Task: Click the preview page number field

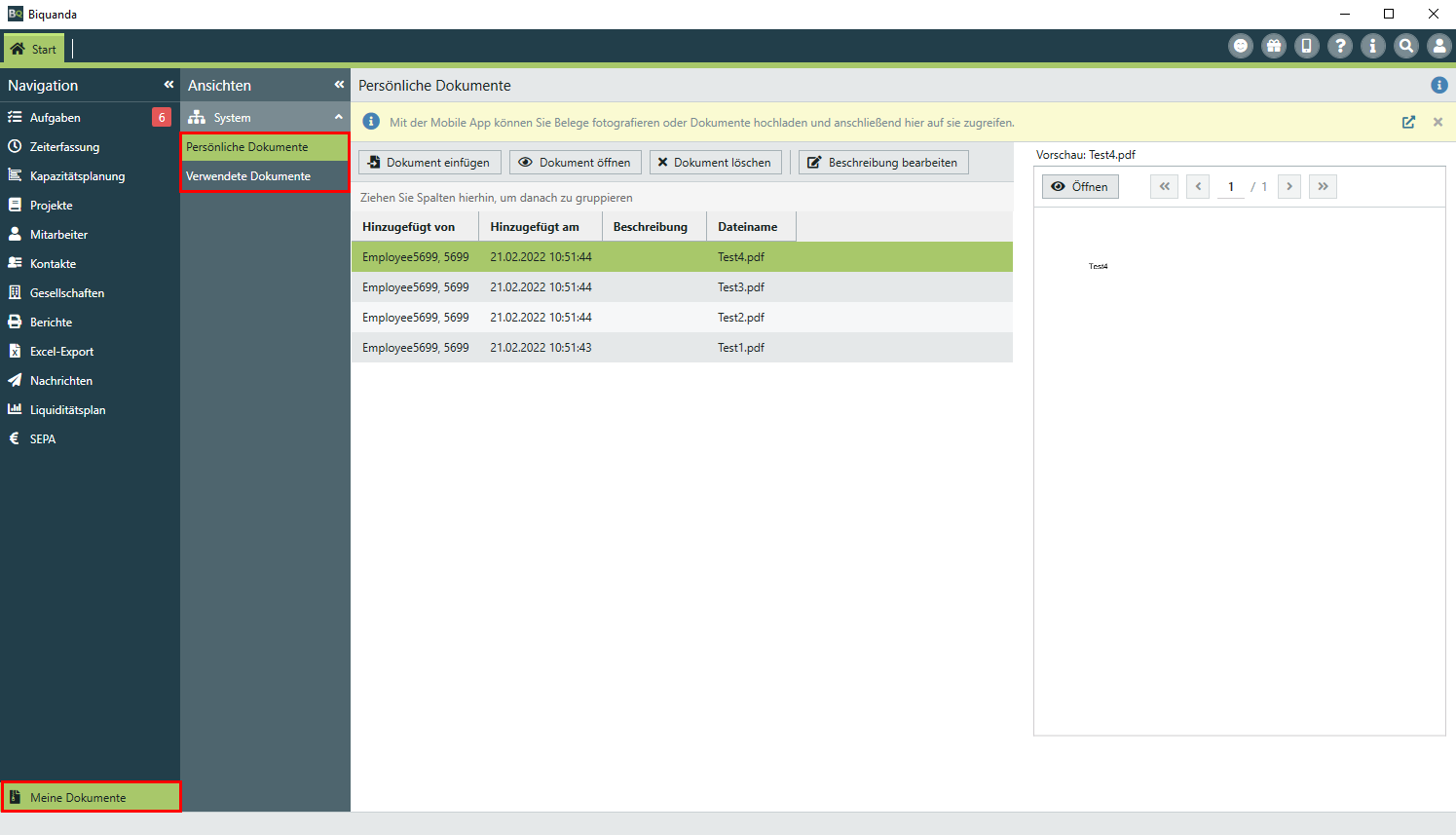Action: click(x=1231, y=187)
